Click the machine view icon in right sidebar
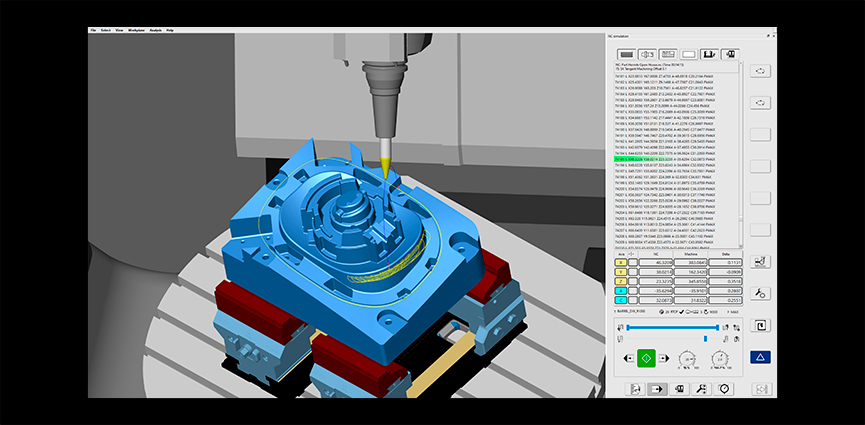Image resolution: width=865 pixels, height=425 pixels. pyautogui.click(x=760, y=261)
